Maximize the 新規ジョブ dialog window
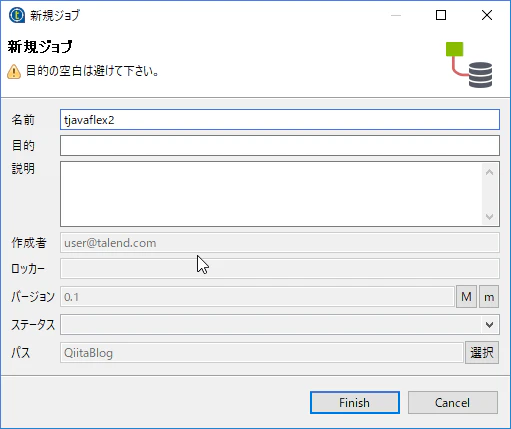The image size is (511, 429). (441, 15)
